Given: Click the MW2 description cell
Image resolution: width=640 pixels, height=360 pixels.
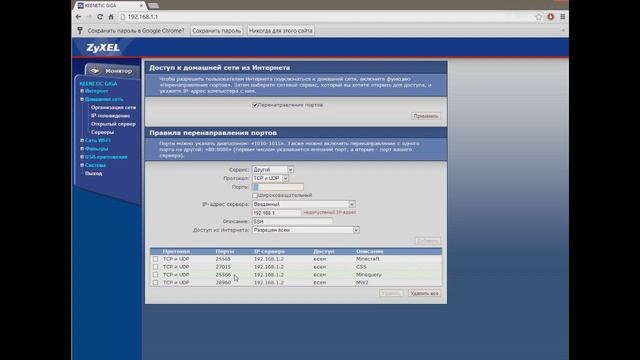Looking at the screenshot, I should click(x=362, y=282).
